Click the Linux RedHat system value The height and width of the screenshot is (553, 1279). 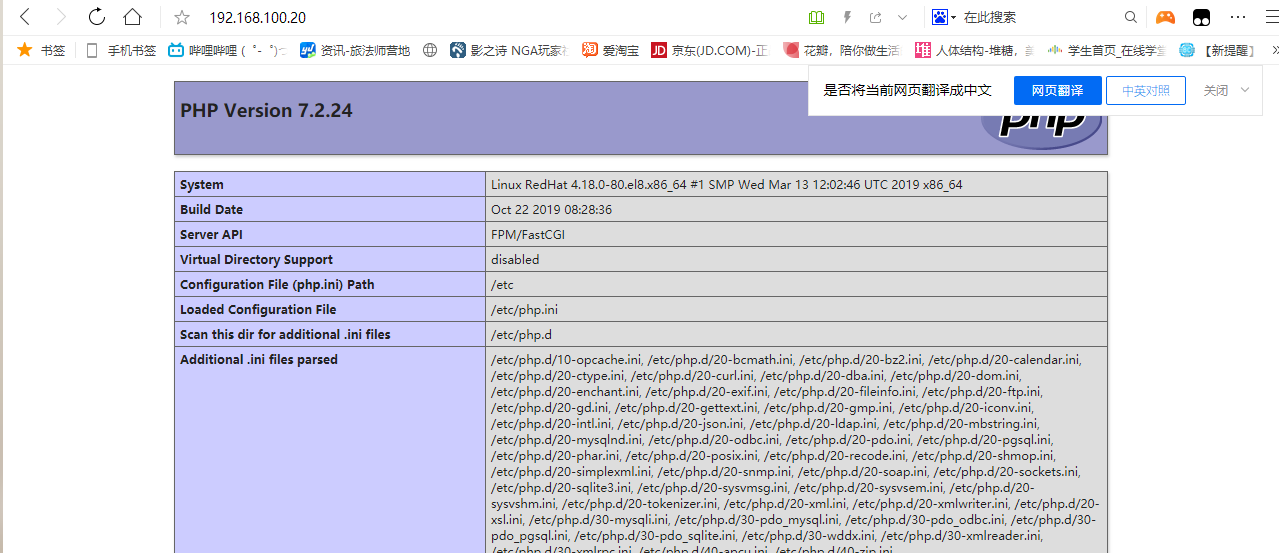[x=727, y=184]
